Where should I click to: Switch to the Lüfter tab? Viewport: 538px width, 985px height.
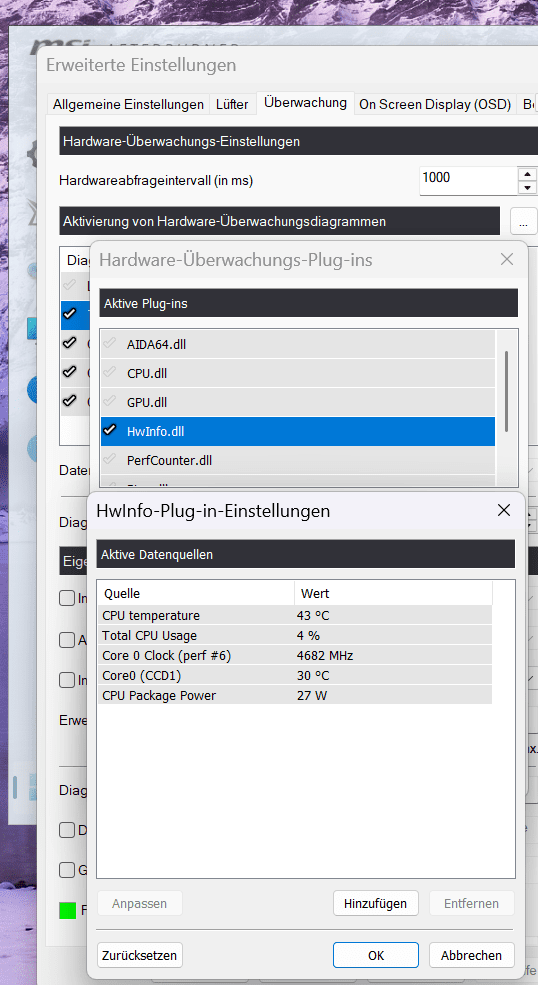tap(232, 105)
